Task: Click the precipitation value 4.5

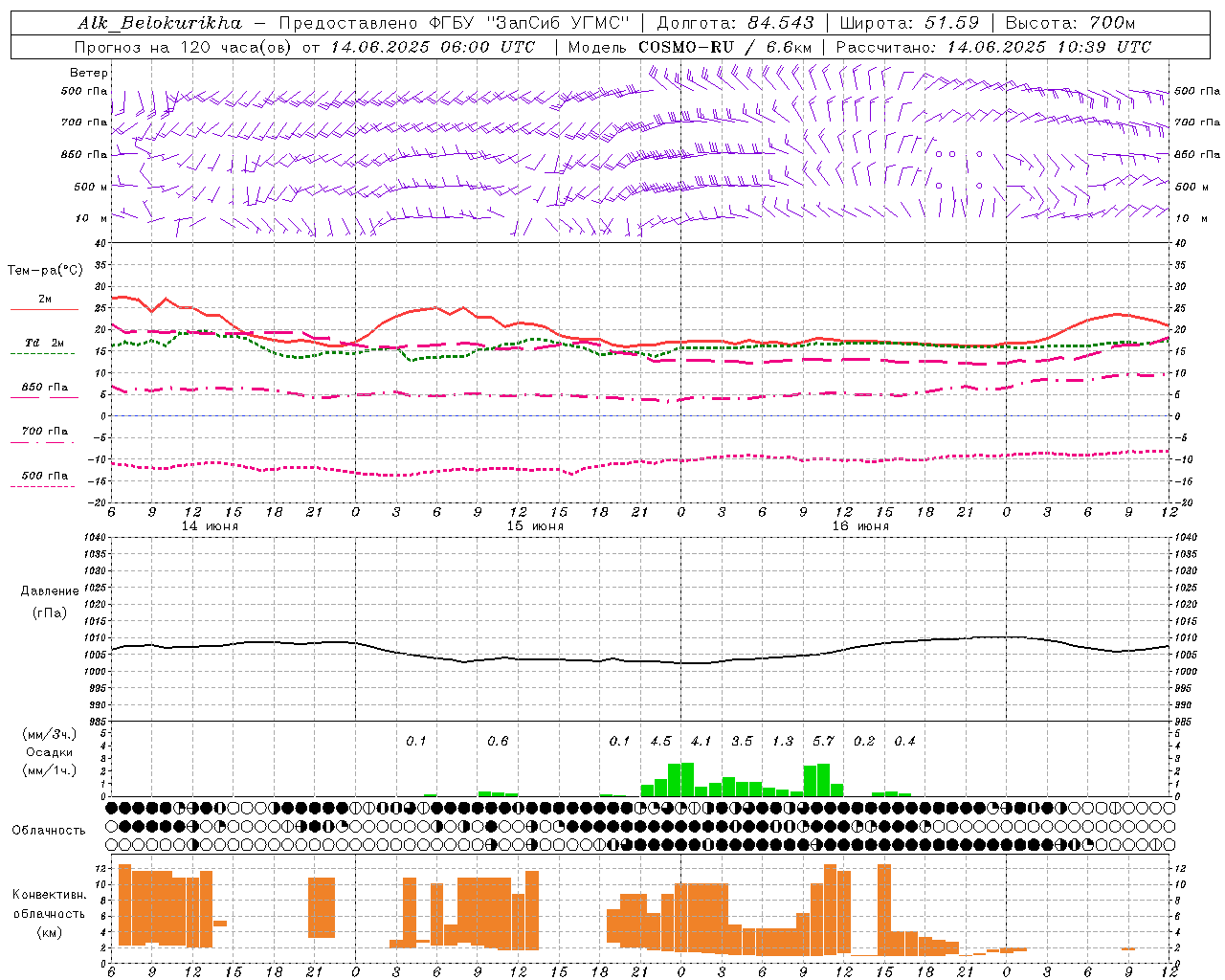Action: [660, 741]
